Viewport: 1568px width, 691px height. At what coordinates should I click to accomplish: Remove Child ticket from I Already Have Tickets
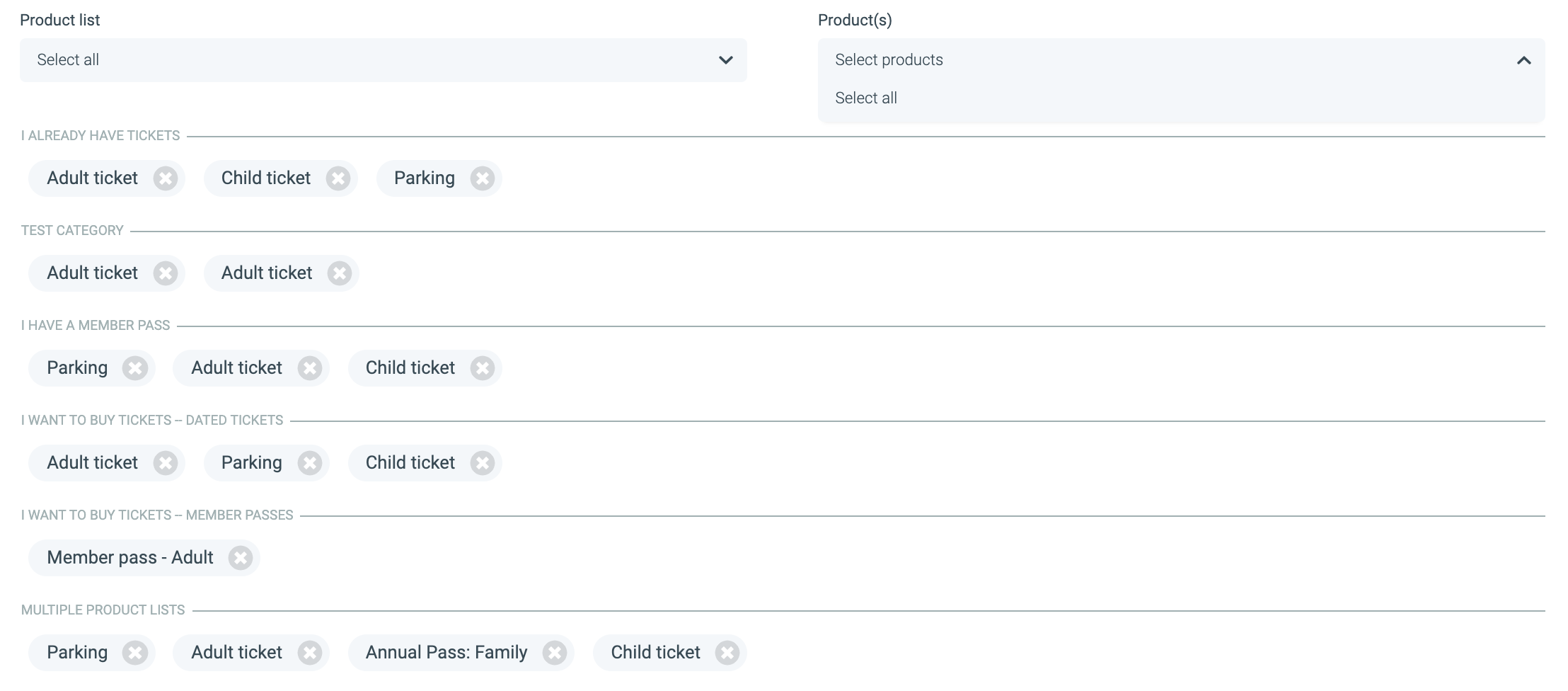[338, 178]
